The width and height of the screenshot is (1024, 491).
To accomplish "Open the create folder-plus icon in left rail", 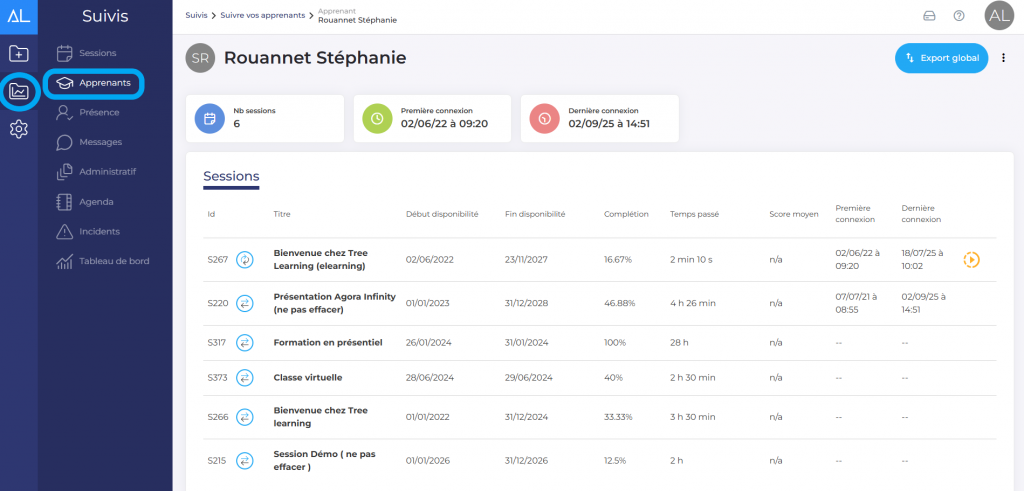I will [x=19, y=54].
